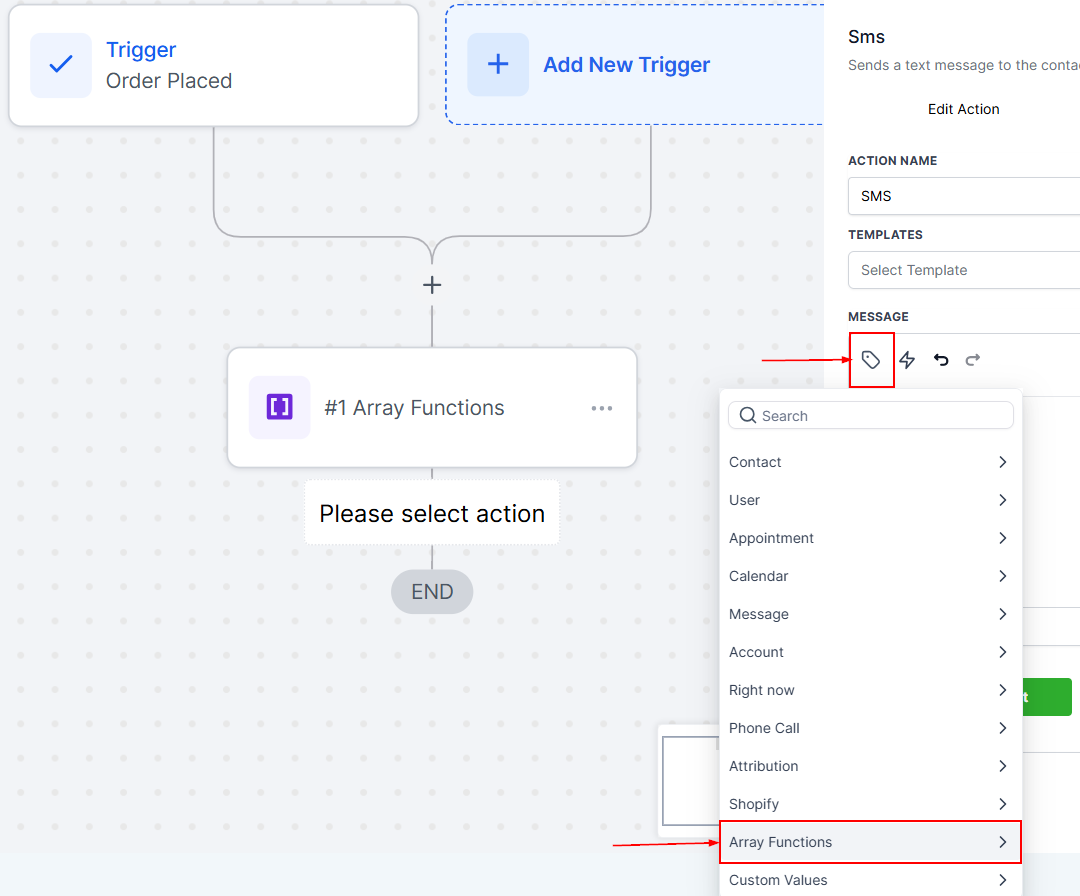Select the Order Placed trigger card
The image size is (1080, 896).
pos(213,66)
